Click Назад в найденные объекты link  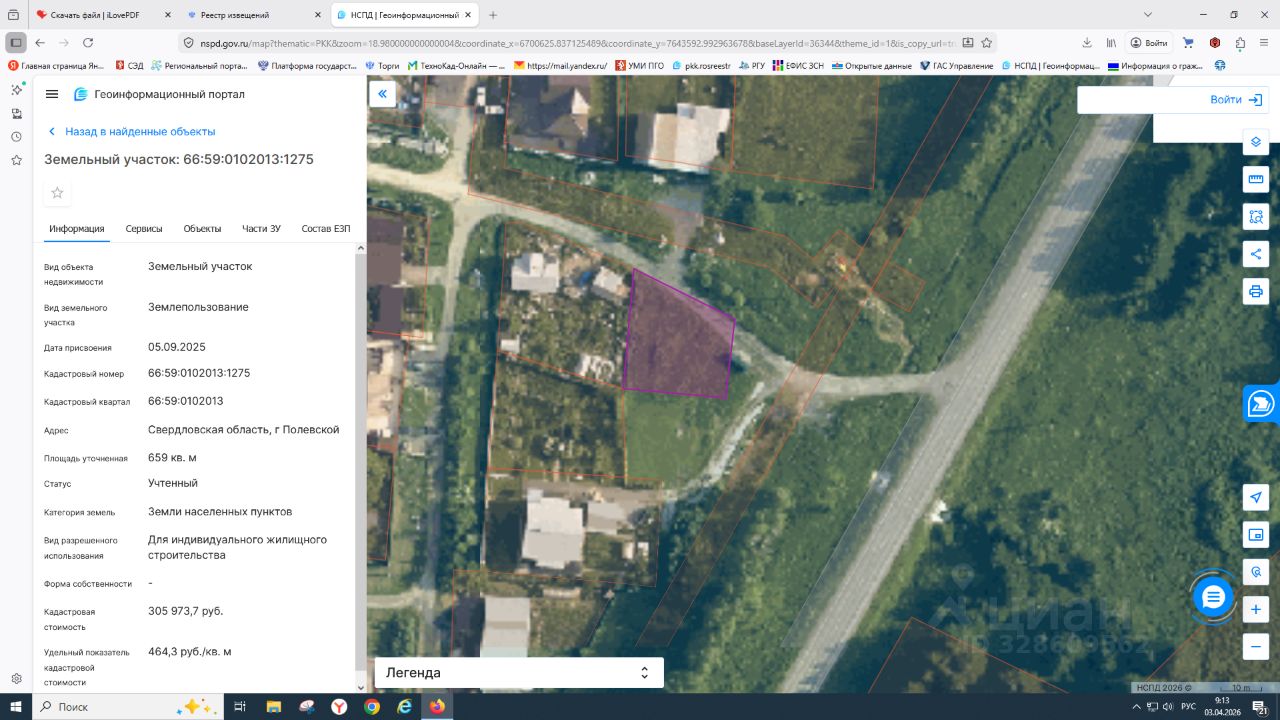131,131
